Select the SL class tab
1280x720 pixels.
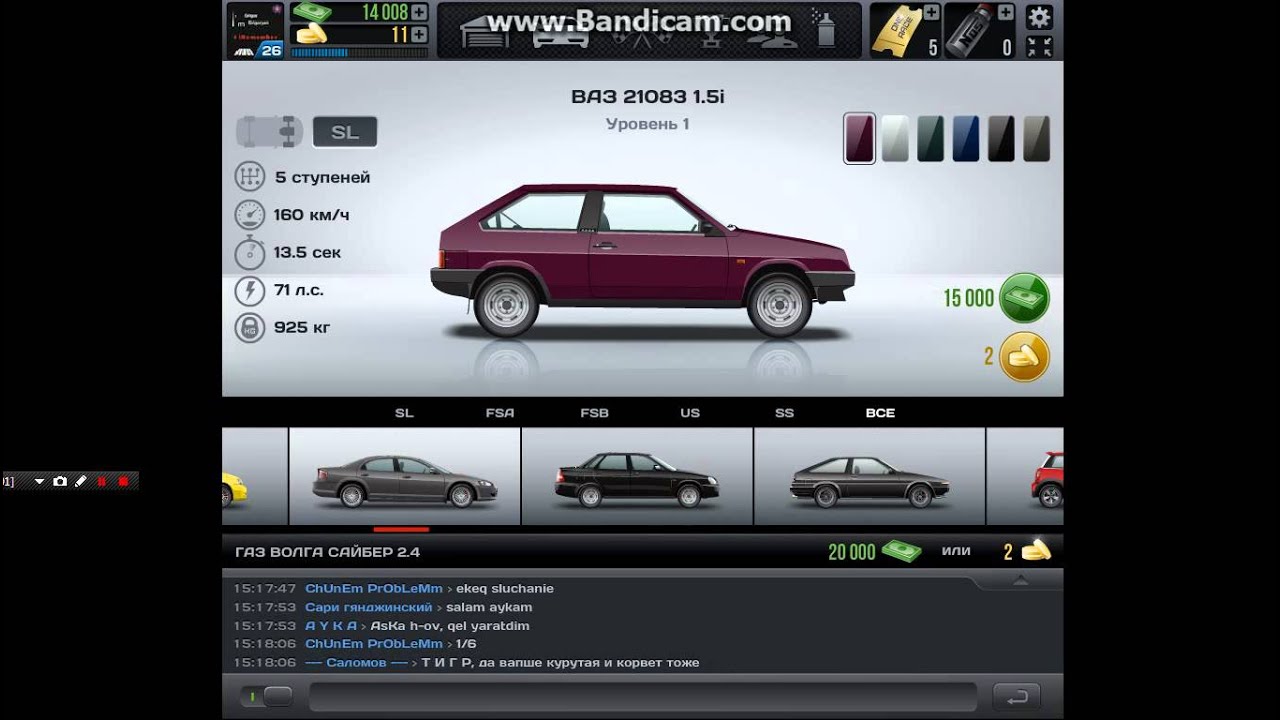point(404,412)
